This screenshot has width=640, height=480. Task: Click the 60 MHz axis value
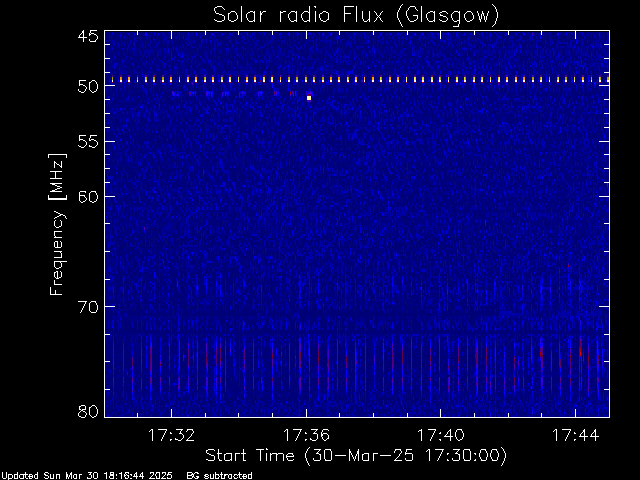(88, 197)
